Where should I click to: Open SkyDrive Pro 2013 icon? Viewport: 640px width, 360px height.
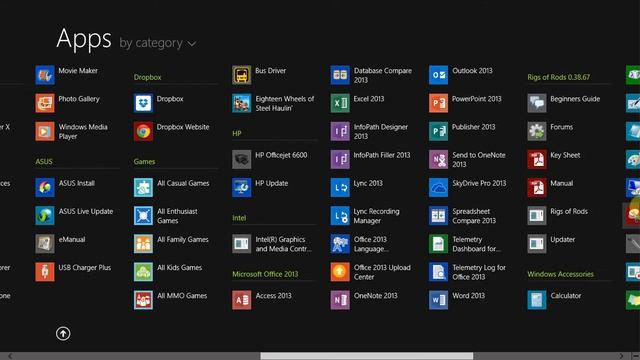click(x=438, y=188)
